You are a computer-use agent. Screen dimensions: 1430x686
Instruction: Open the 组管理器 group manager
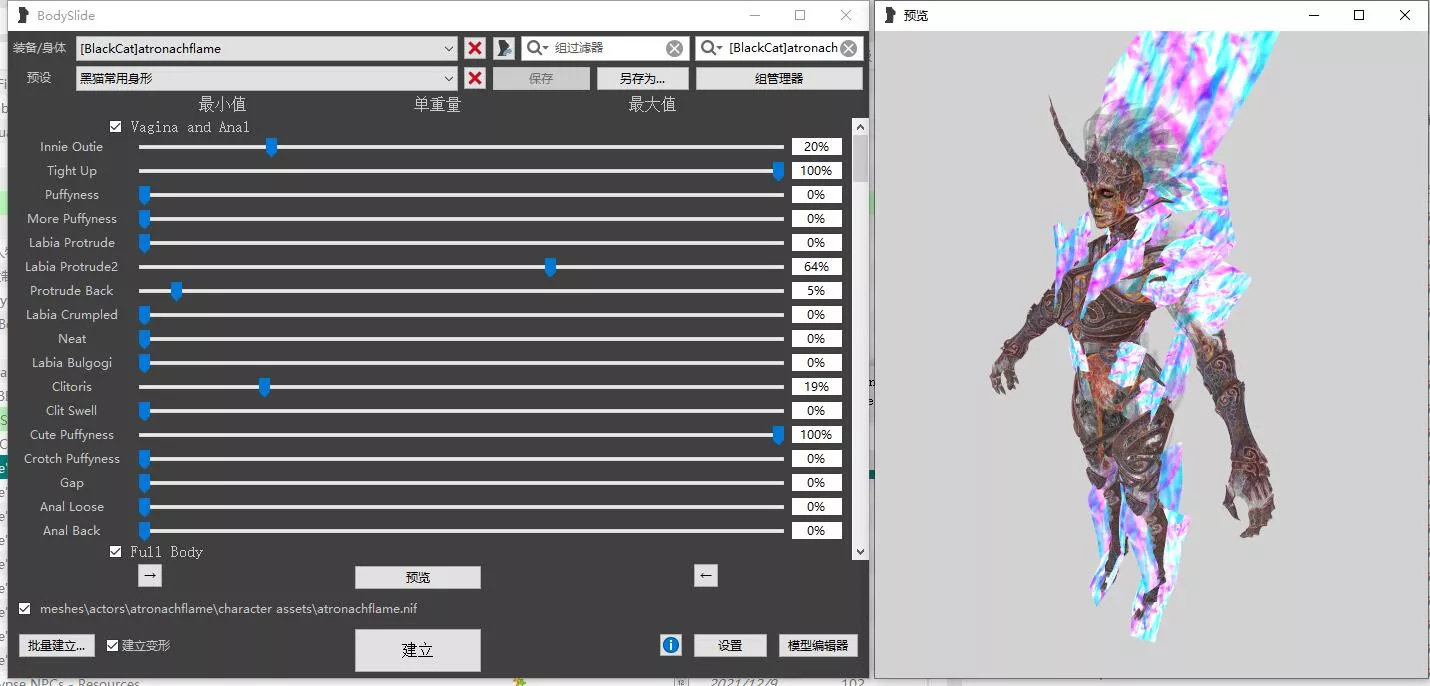(x=779, y=78)
